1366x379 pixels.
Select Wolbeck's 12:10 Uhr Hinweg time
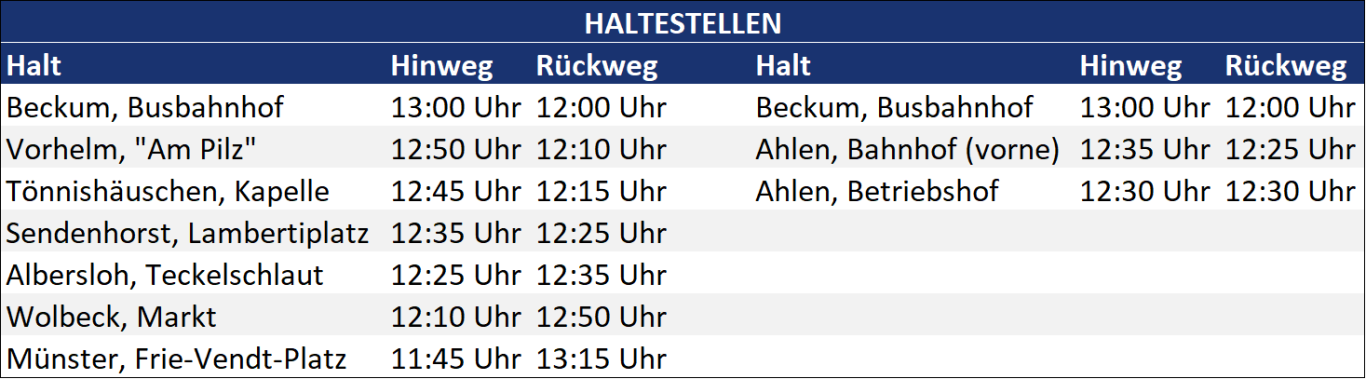455,317
